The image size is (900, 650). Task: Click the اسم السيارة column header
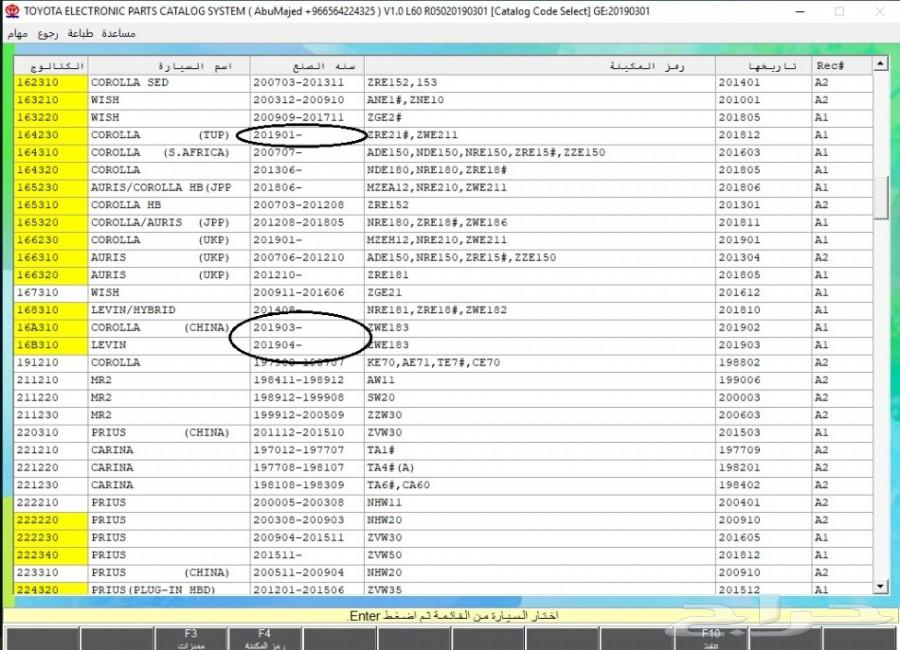(169, 65)
